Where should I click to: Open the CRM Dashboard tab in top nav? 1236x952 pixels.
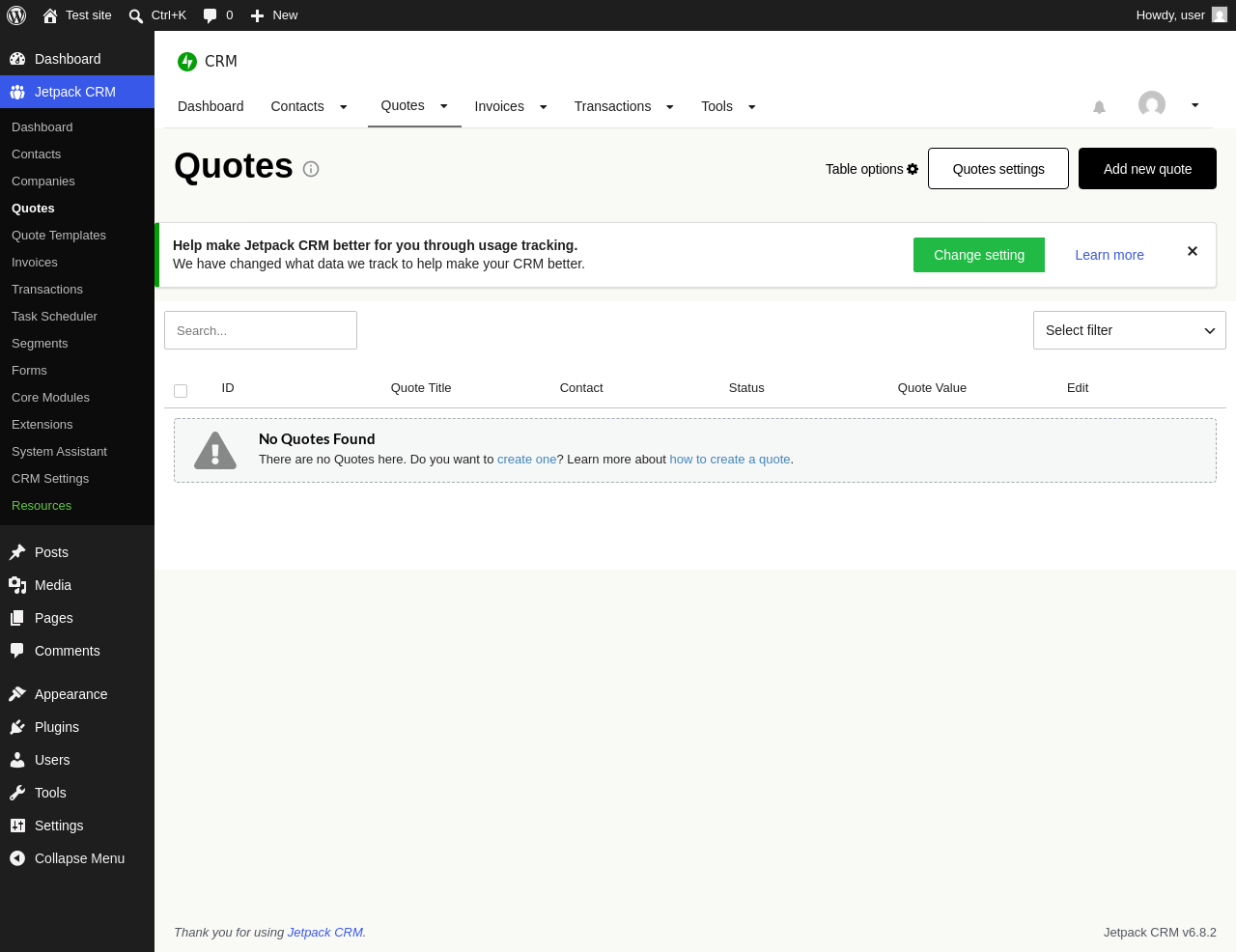211,106
